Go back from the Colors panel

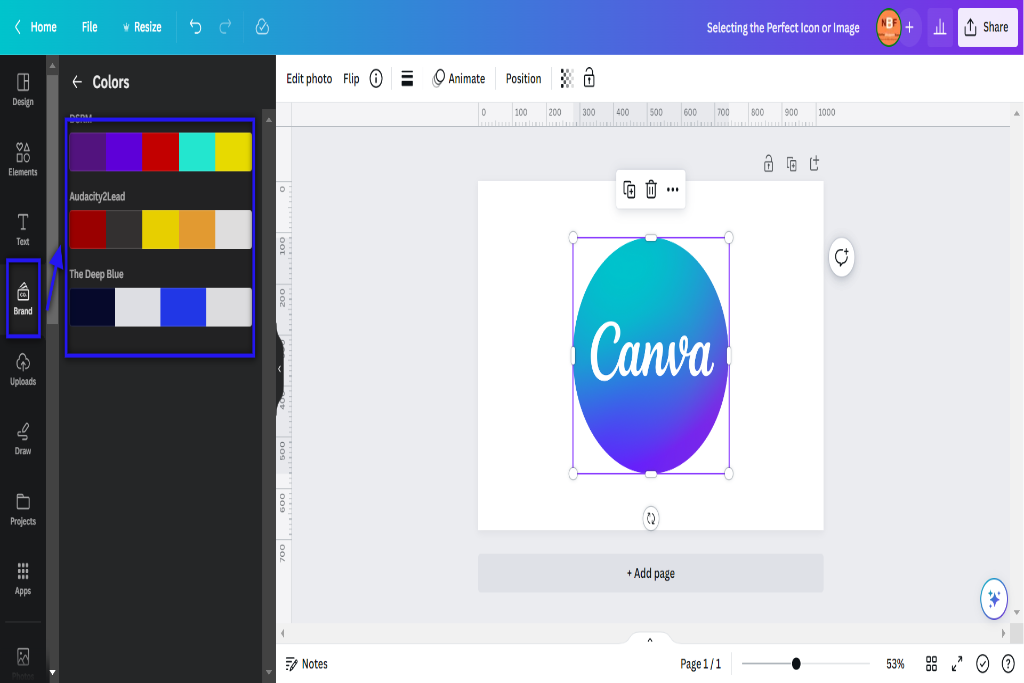(x=77, y=82)
